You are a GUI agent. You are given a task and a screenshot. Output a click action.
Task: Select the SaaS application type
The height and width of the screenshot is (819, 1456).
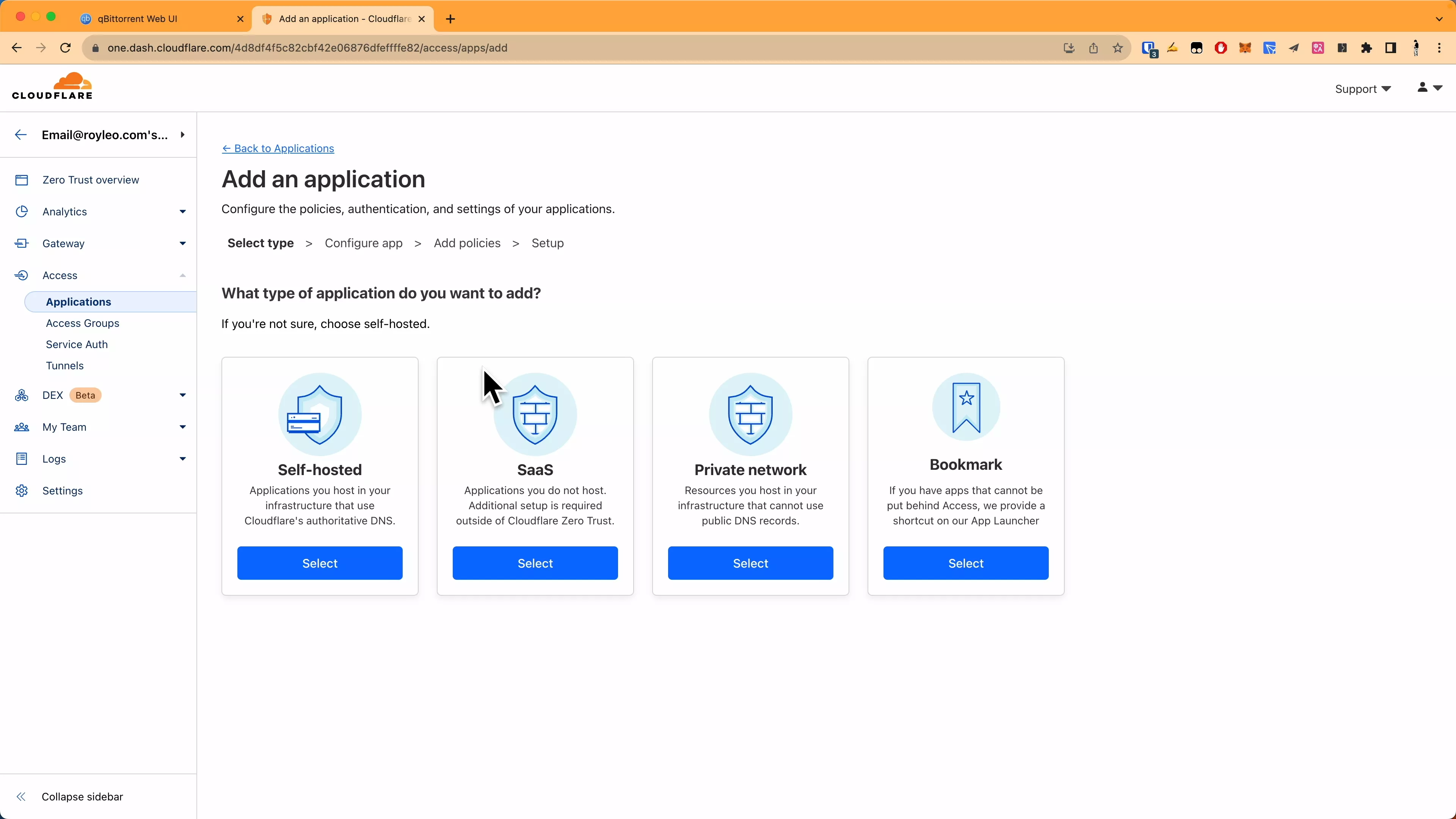click(x=535, y=563)
